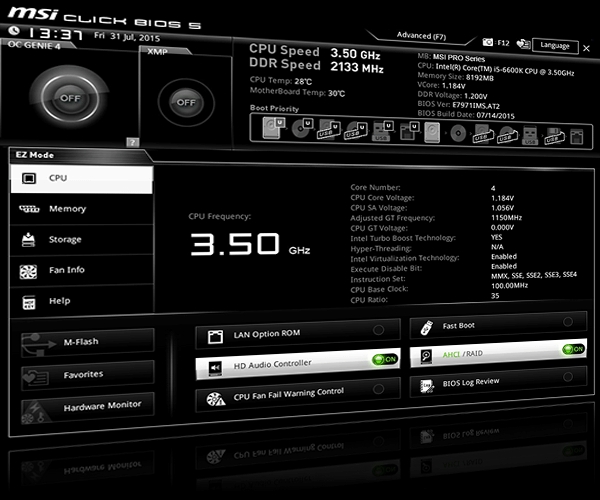Screen dimensions: 600x500
Task: Click the DDR Voltage 1.200V value
Action: tap(476, 96)
